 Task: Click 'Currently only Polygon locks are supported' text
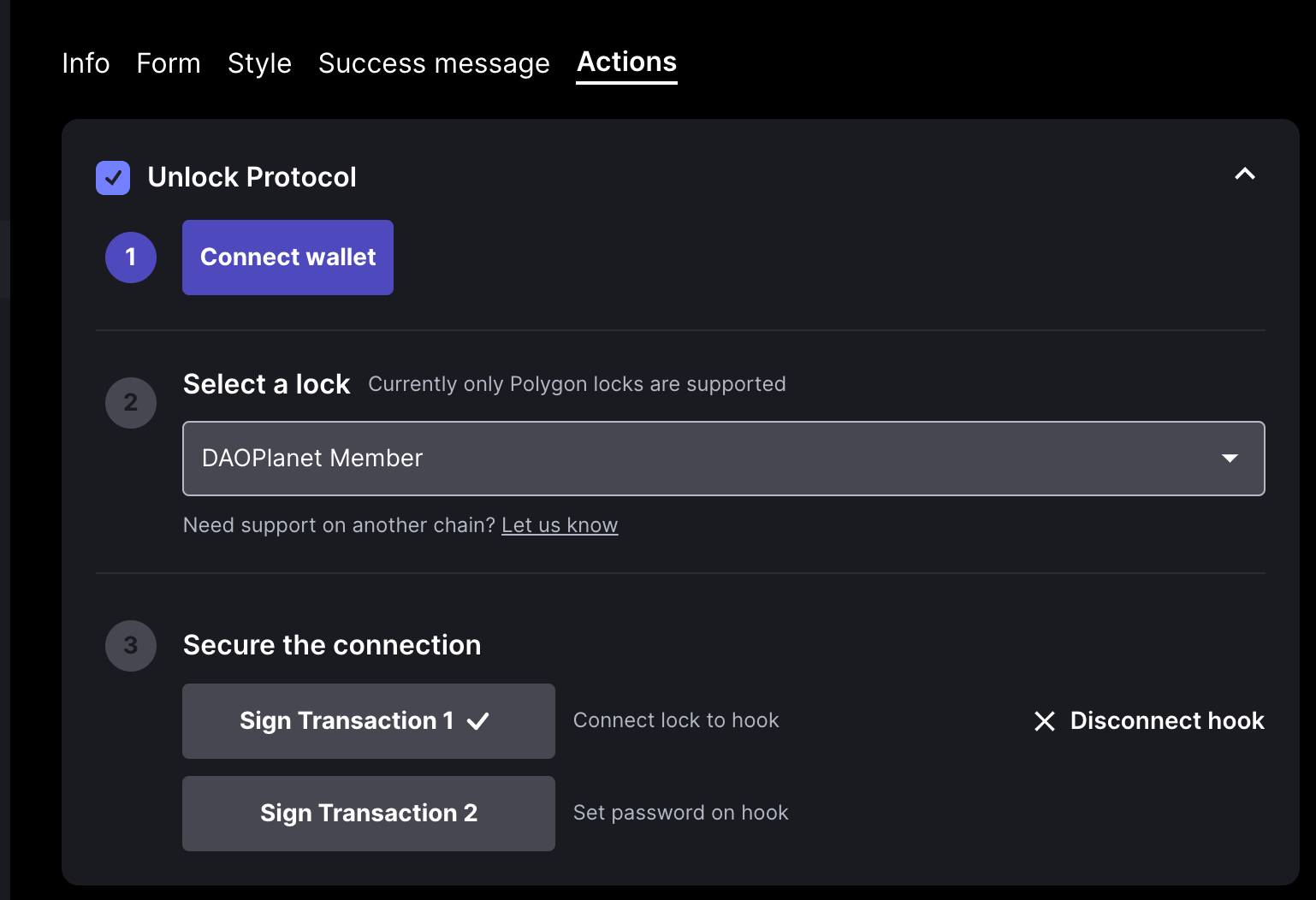[x=577, y=384]
